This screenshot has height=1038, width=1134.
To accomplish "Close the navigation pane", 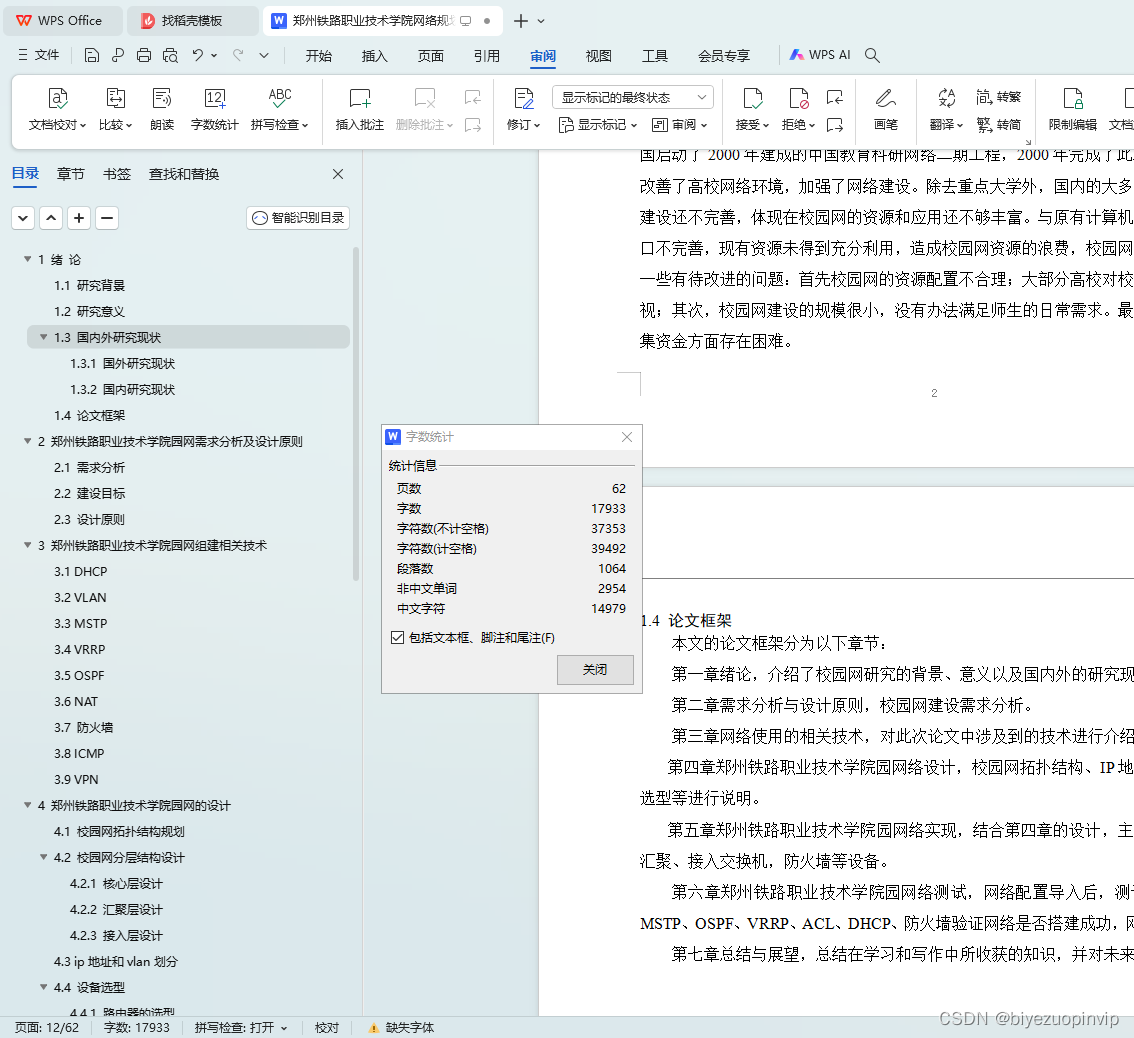I will (x=338, y=174).
